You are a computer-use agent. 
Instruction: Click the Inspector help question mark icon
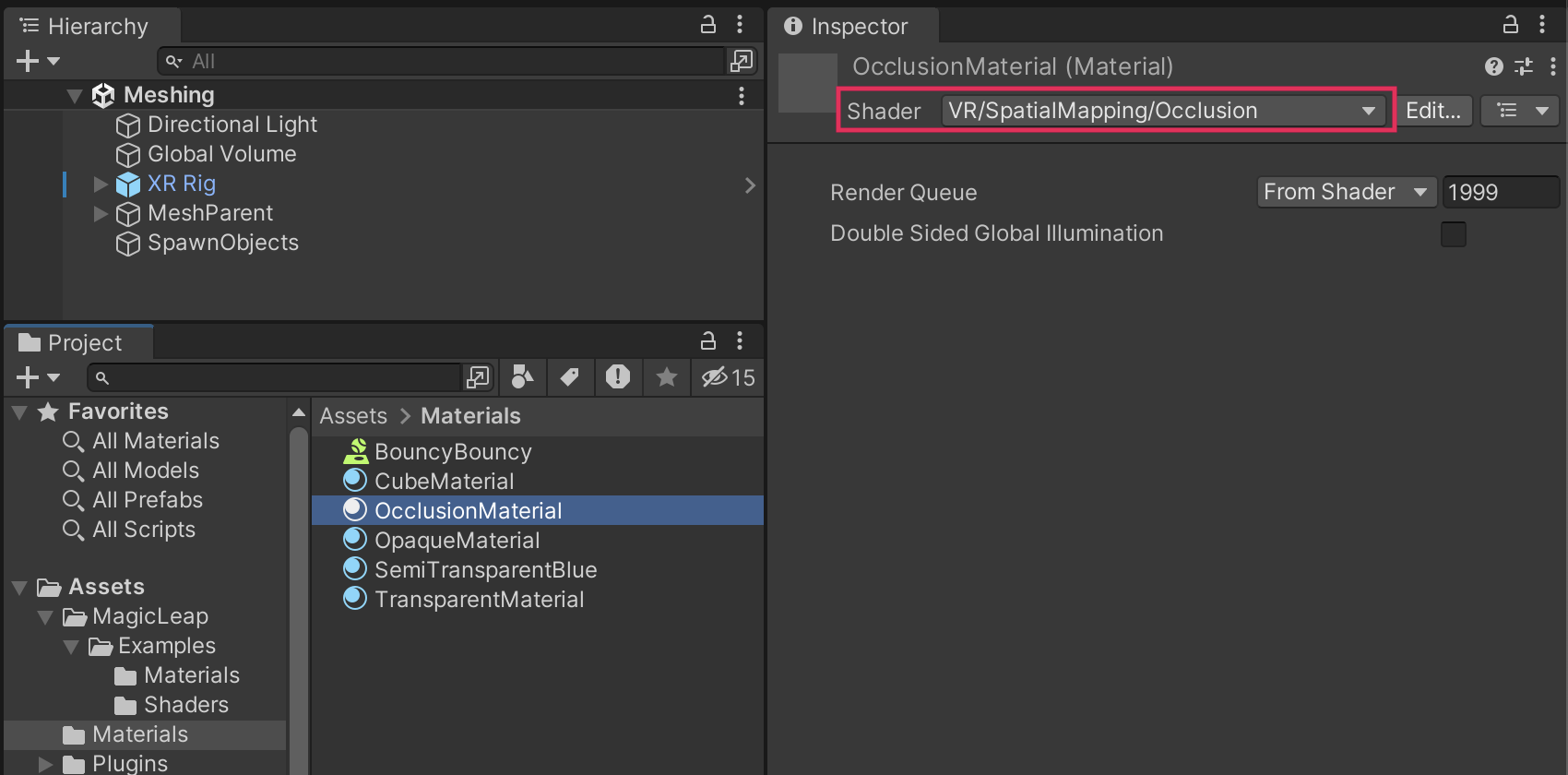point(1493,66)
